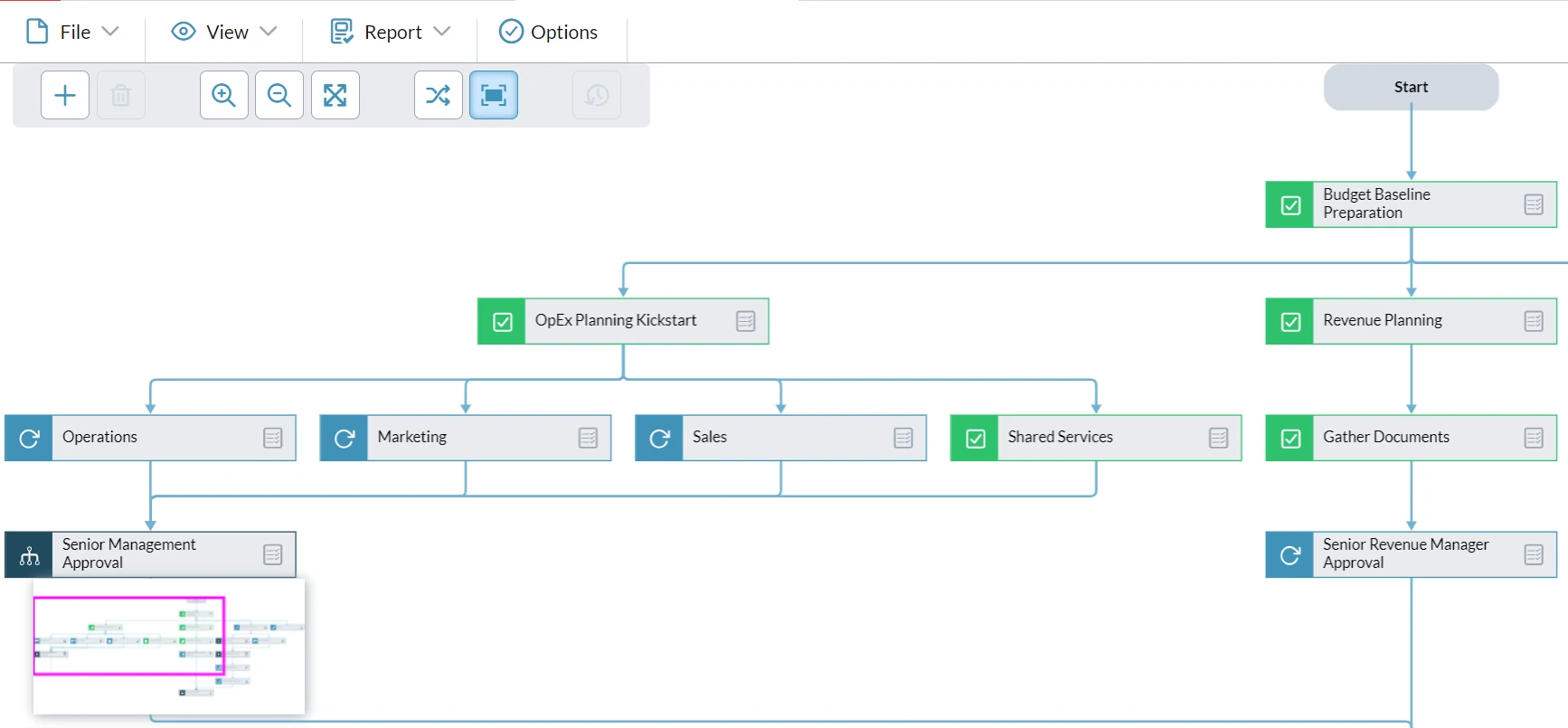Viewport: 1568px width, 728px height.
Task: Click the Report document icon
Action: point(342,32)
